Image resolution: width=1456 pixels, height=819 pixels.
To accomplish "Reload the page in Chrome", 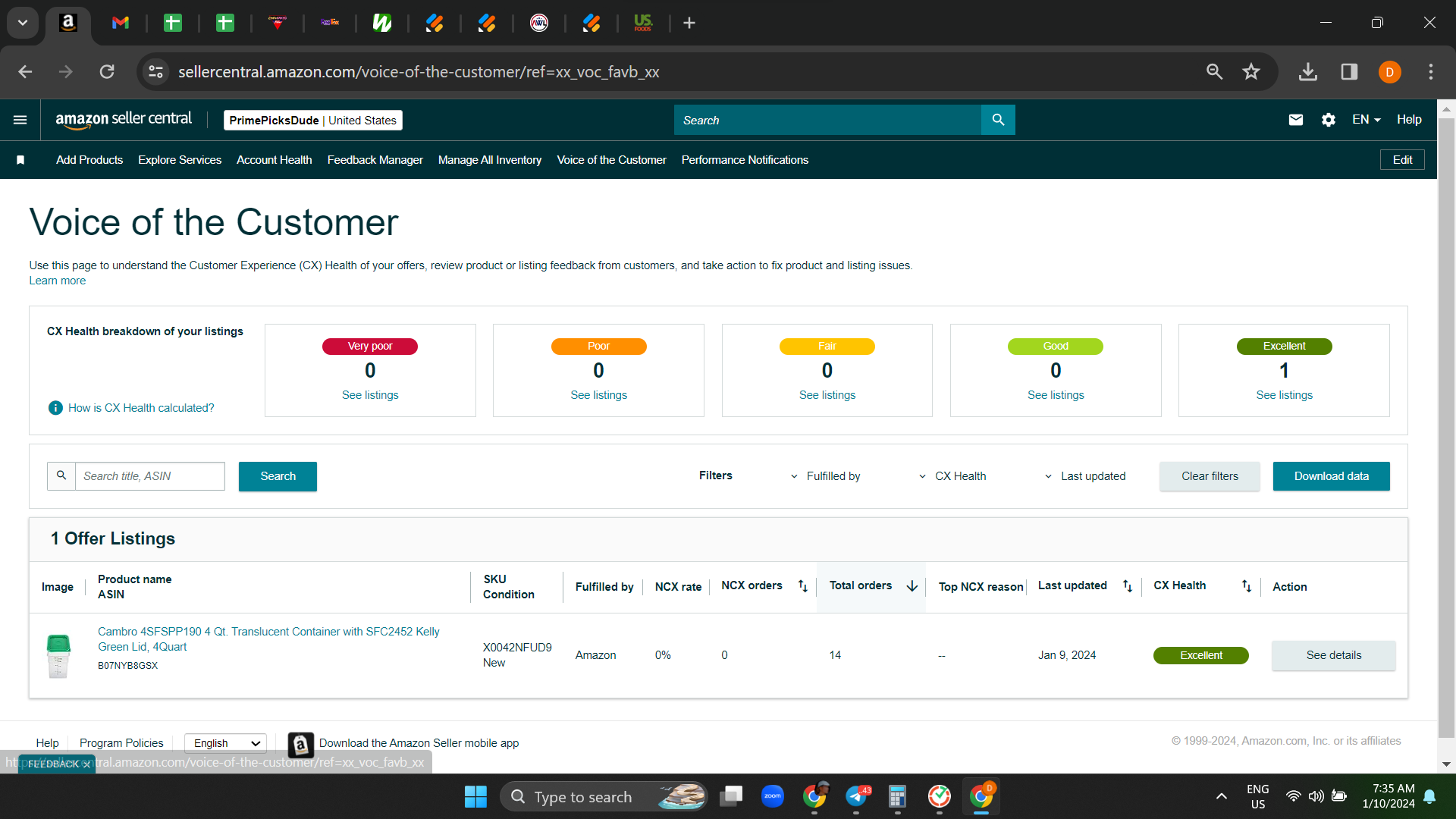I will tap(107, 72).
